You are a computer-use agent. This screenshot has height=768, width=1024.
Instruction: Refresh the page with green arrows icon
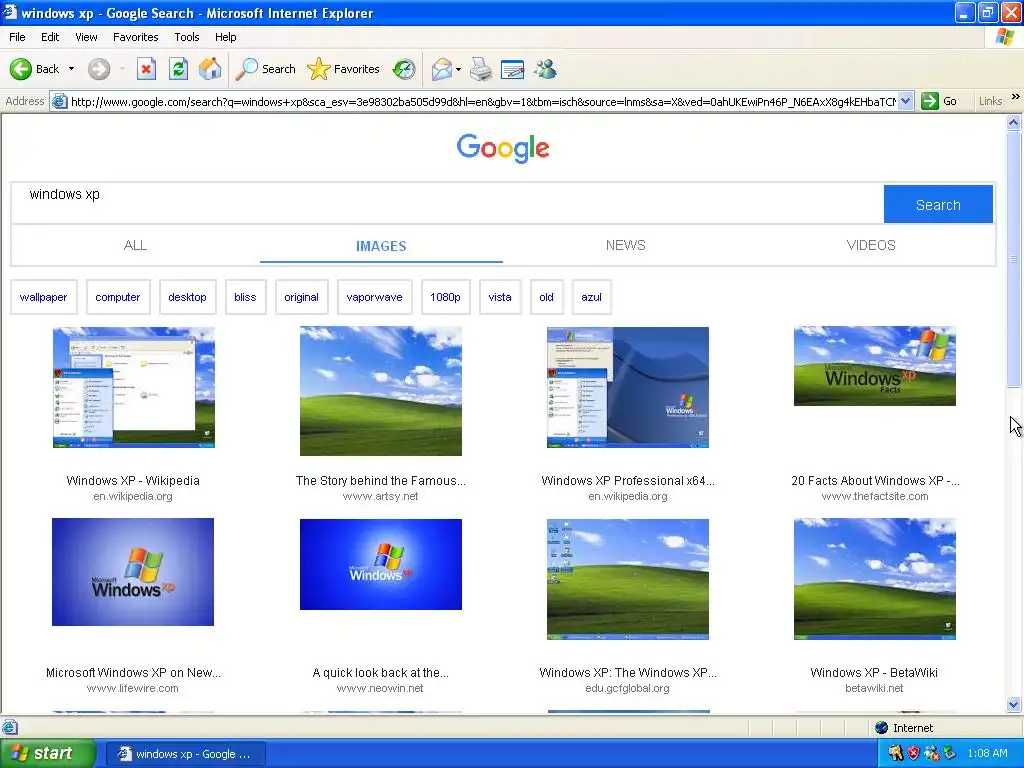click(178, 69)
